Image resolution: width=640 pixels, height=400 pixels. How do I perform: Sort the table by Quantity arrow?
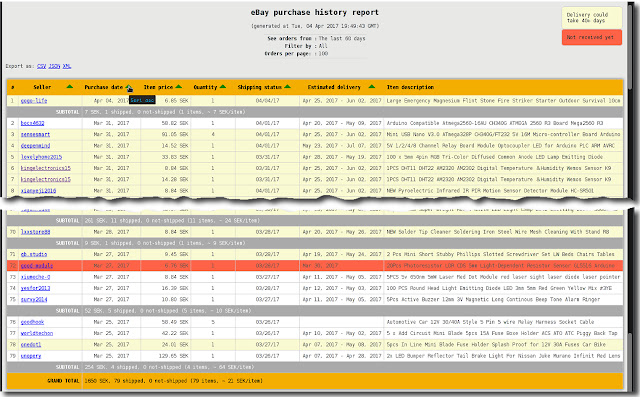[x=224, y=87]
